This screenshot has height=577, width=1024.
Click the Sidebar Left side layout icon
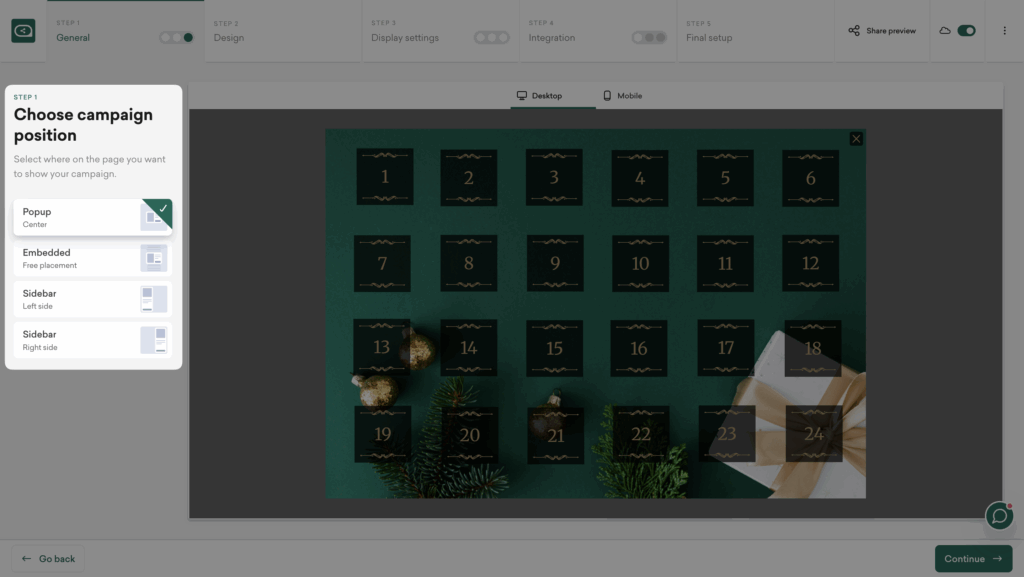(x=154, y=299)
